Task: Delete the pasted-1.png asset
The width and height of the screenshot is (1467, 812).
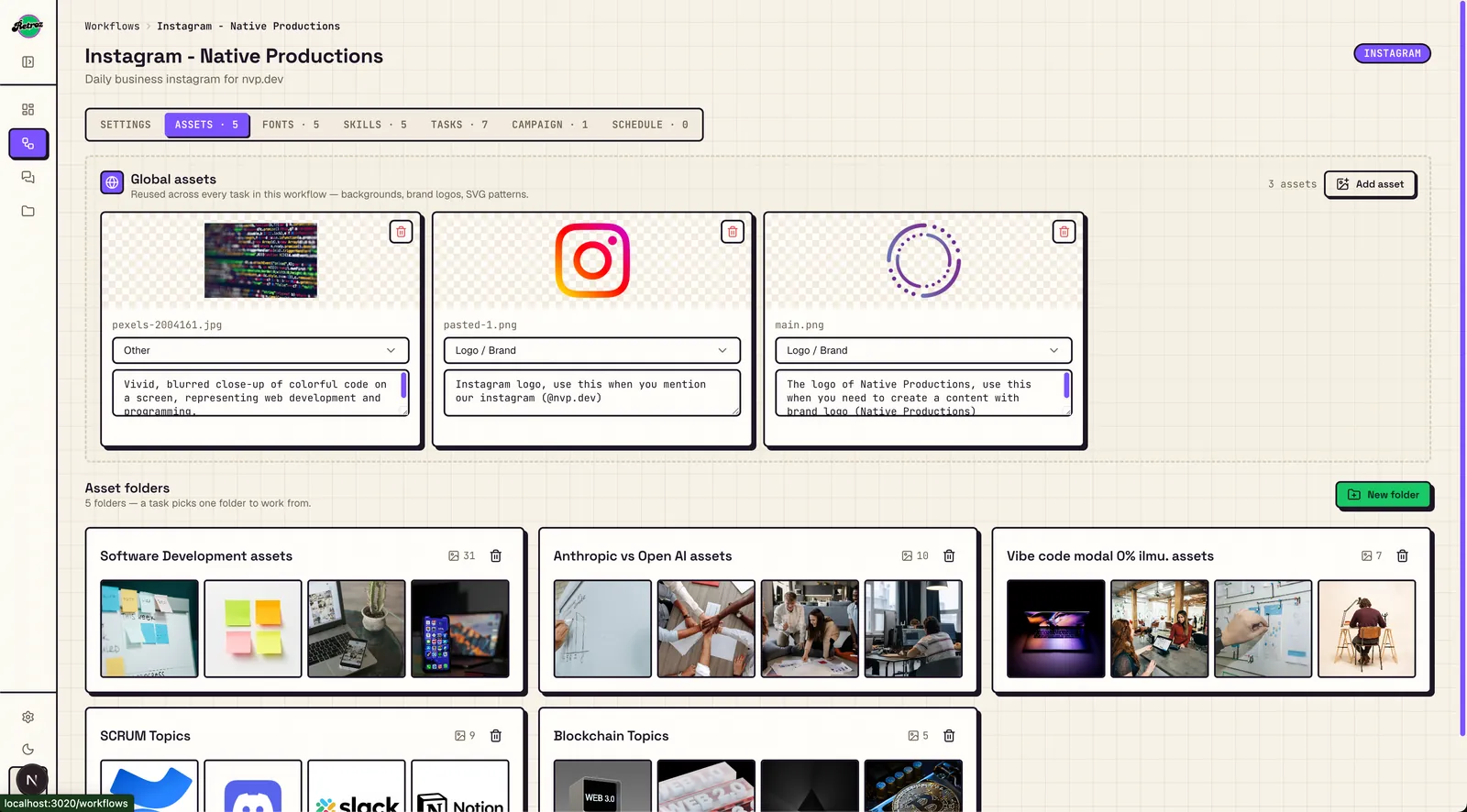Action: pos(733,232)
